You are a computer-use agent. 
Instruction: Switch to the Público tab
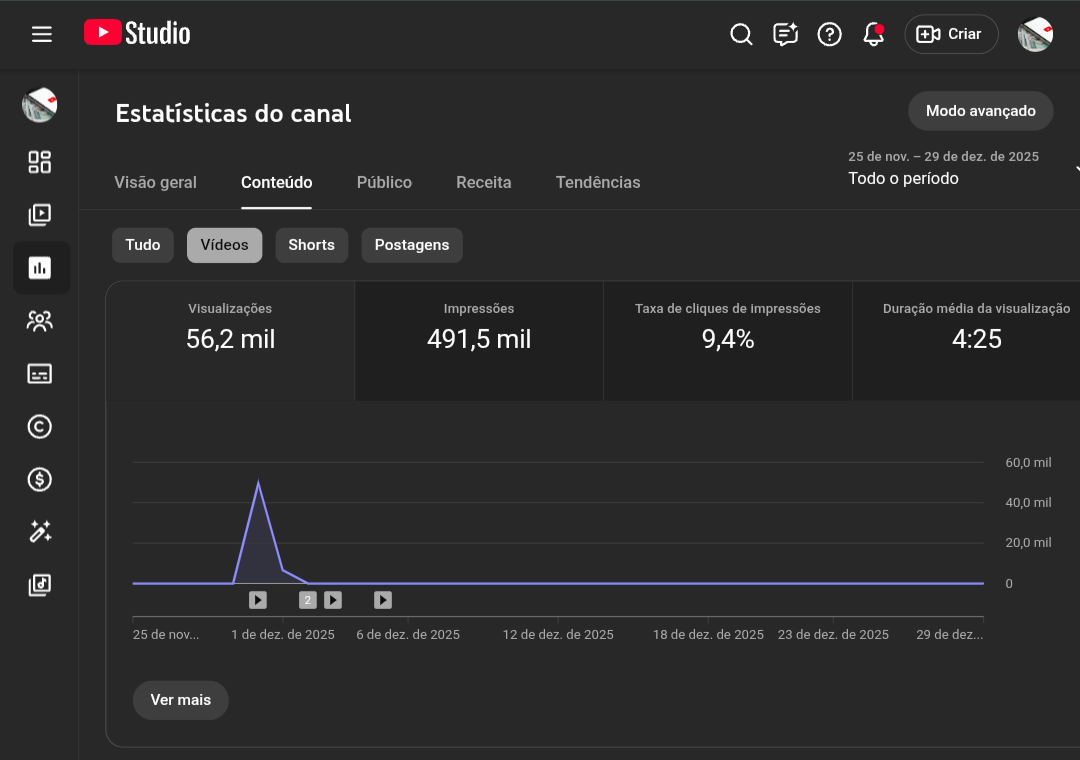(384, 182)
